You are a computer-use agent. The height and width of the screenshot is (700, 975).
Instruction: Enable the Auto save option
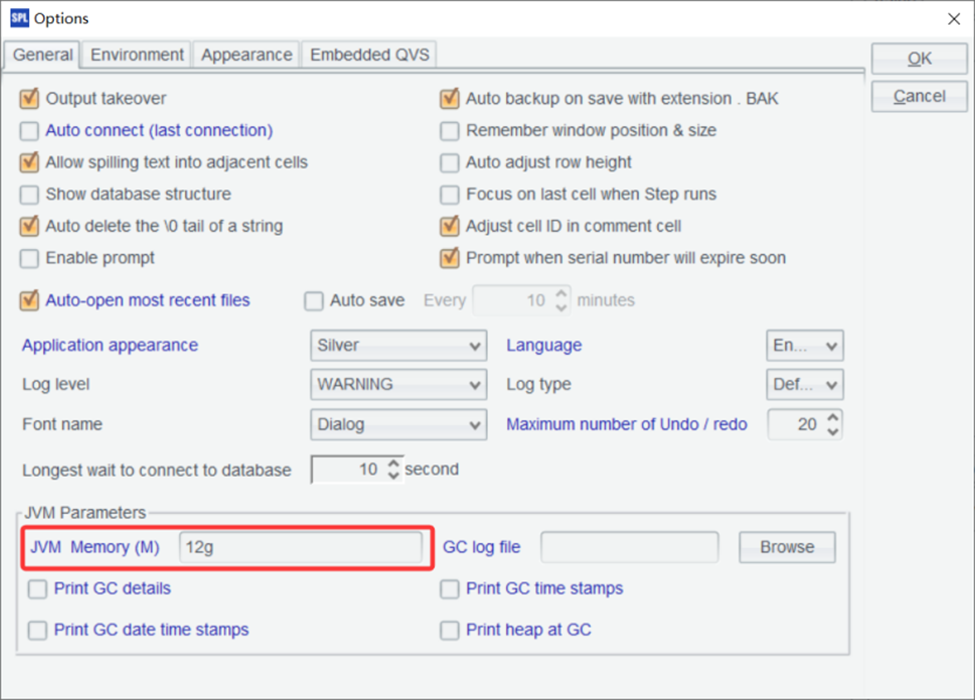pyautogui.click(x=315, y=300)
